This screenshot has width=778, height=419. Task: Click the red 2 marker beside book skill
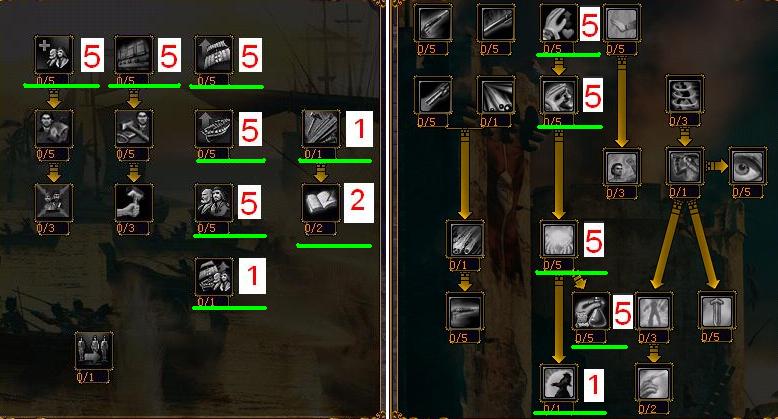tap(358, 203)
